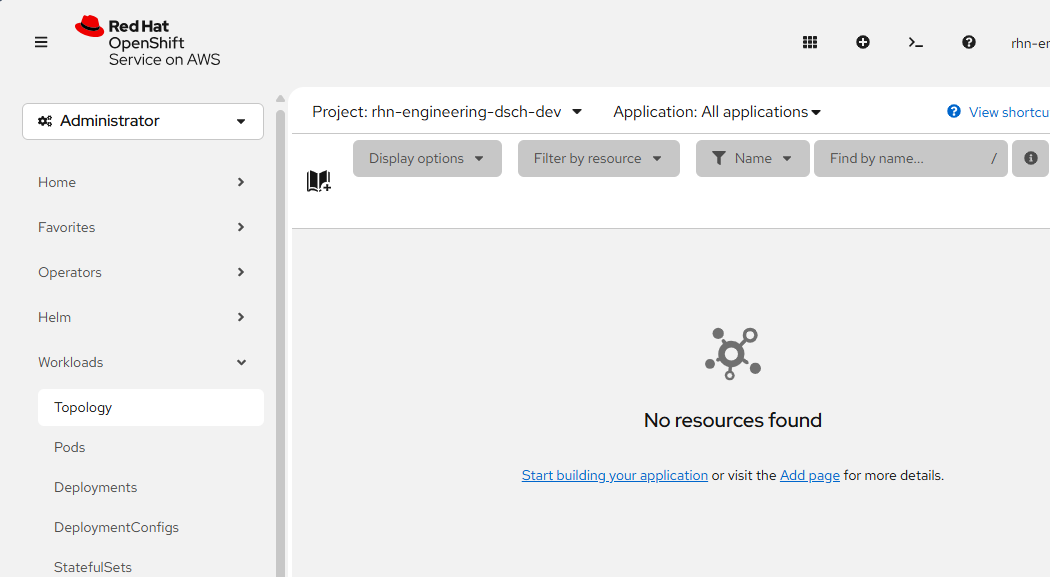Image resolution: width=1050 pixels, height=577 pixels.
Task: Collapse the Workloads navigation section
Action: pos(142,362)
